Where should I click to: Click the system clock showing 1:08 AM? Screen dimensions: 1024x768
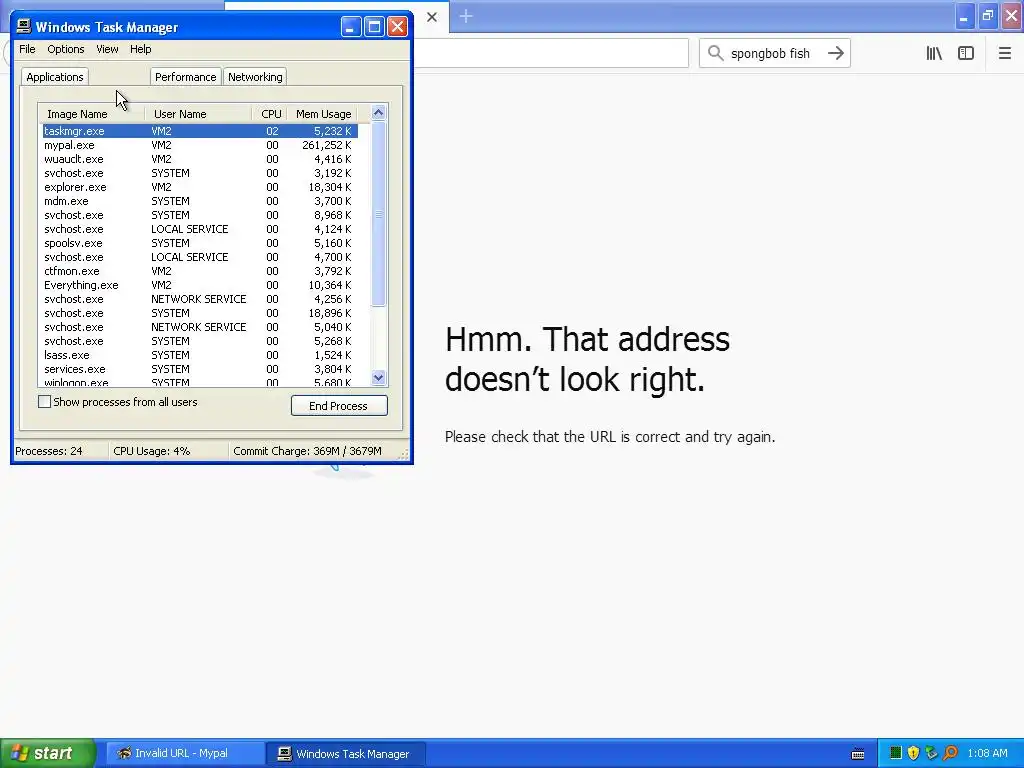(987, 753)
